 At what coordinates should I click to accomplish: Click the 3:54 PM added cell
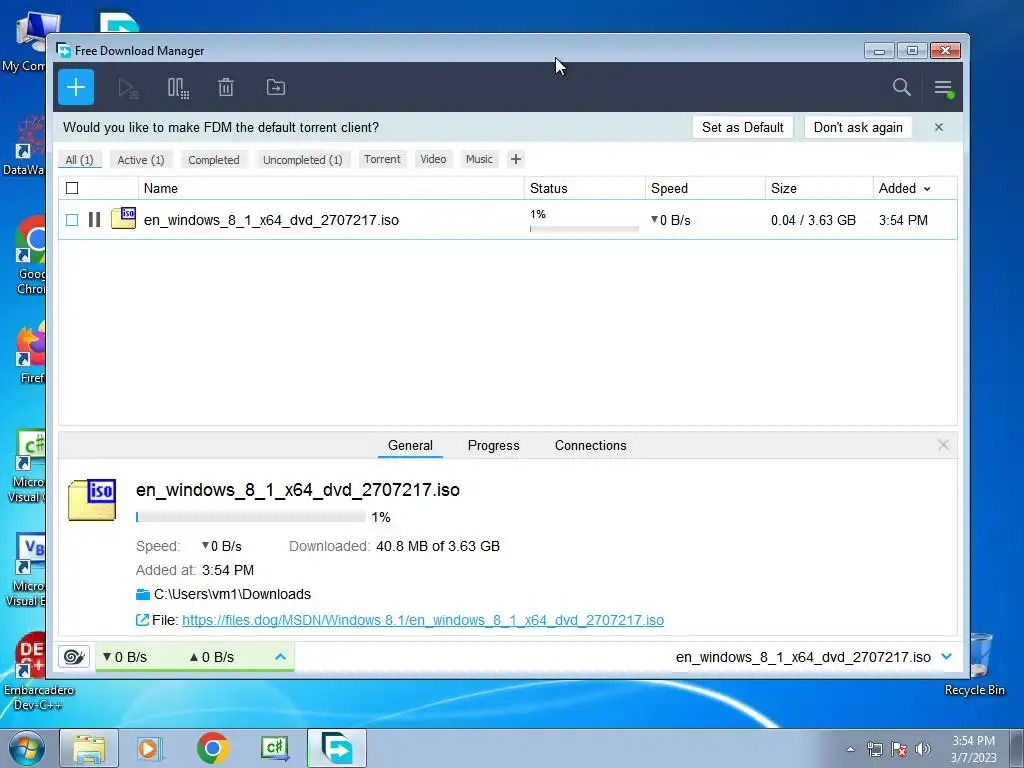(x=903, y=220)
